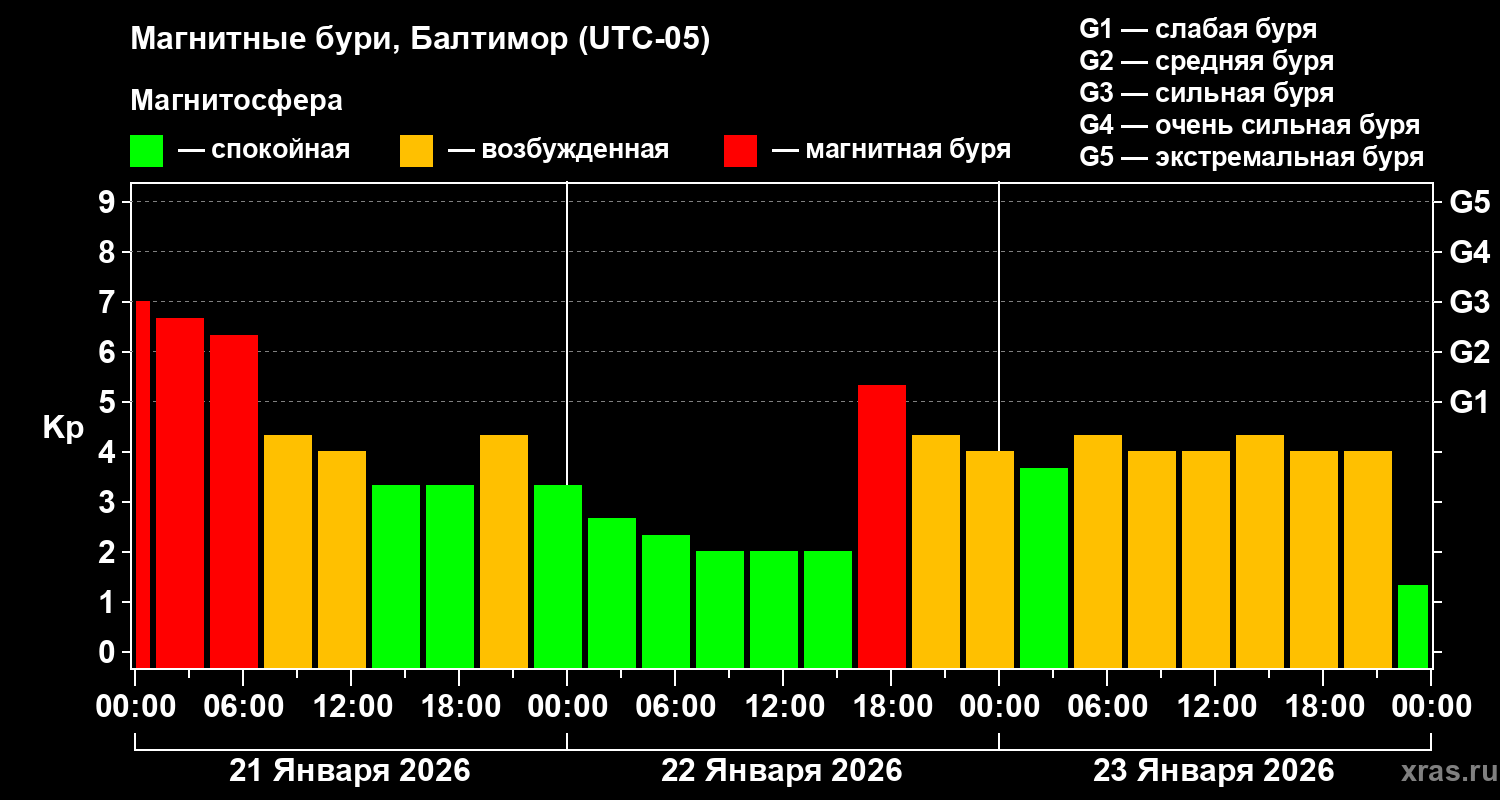Click the green 'спокойная' legend swatch
The image size is (1500, 800).
pos(146,151)
